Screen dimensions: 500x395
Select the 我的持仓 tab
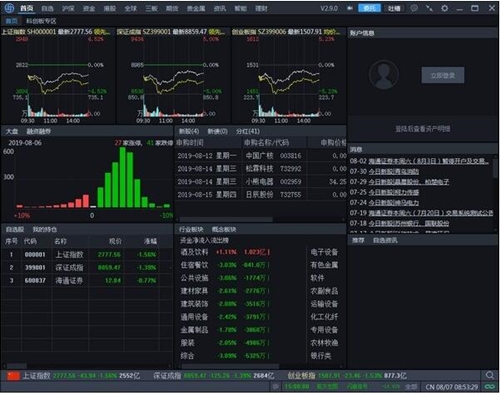point(45,229)
